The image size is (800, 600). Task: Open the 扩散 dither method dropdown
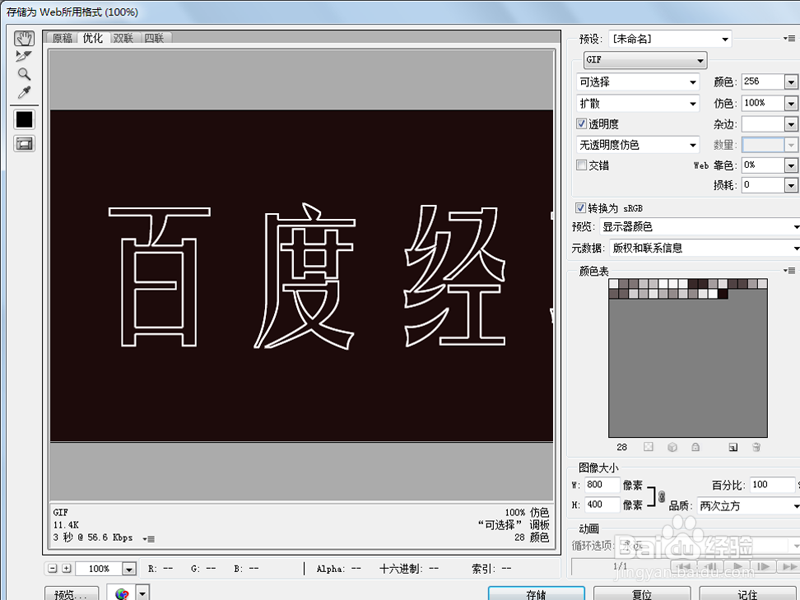tap(637, 104)
